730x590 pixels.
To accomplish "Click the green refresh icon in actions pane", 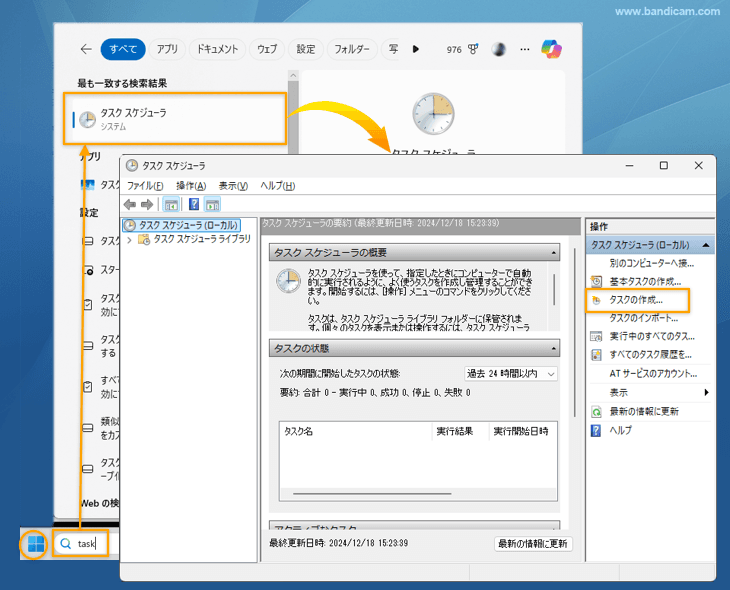I will (596, 412).
